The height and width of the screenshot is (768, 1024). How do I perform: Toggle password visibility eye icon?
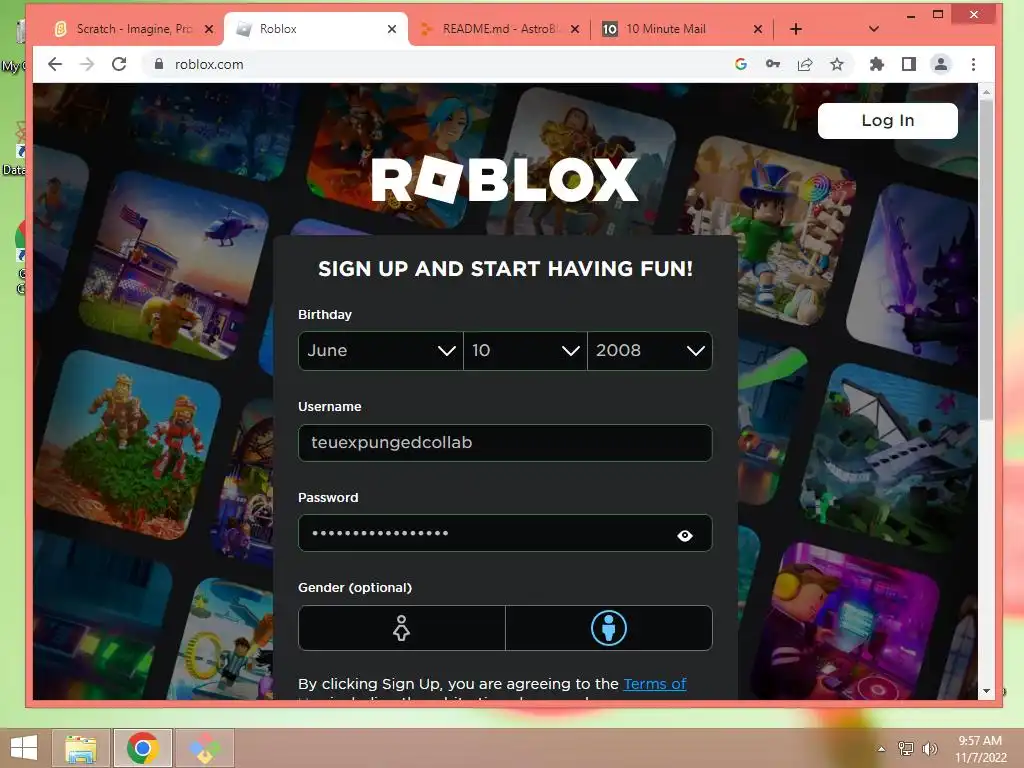pyautogui.click(x=684, y=536)
